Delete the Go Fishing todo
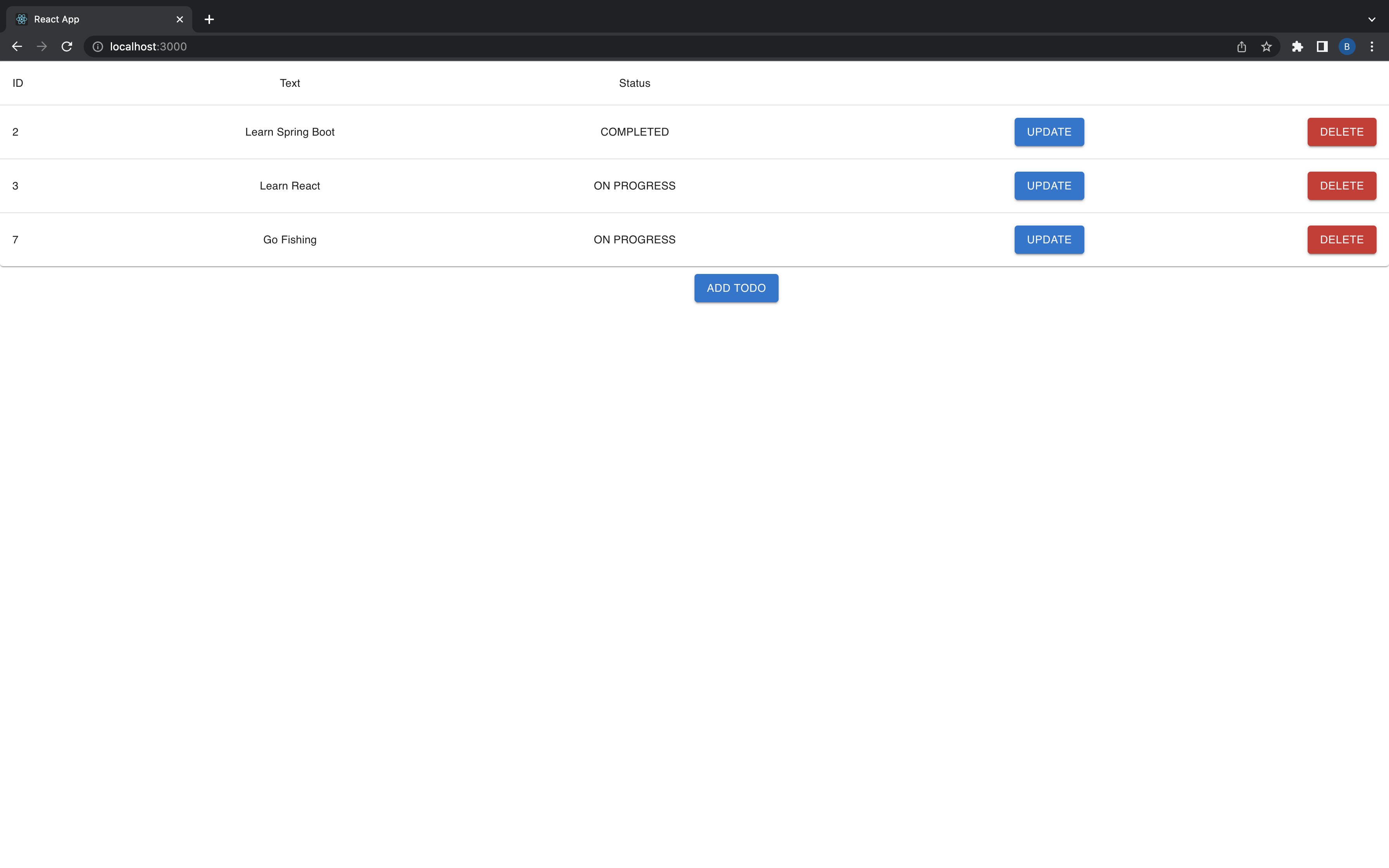This screenshot has height=868, width=1389. pyautogui.click(x=1341, y=239)
